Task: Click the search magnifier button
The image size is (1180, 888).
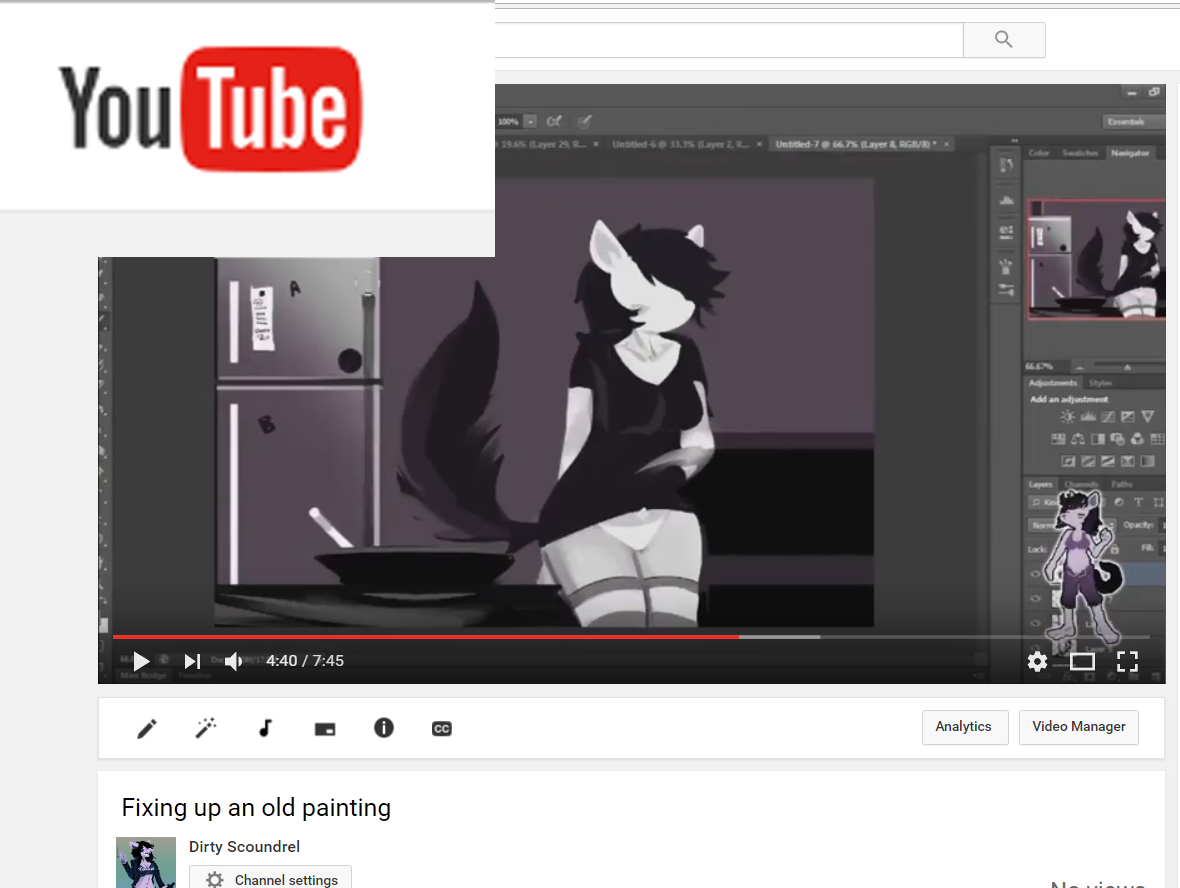Action: [x=1004, y=39]
